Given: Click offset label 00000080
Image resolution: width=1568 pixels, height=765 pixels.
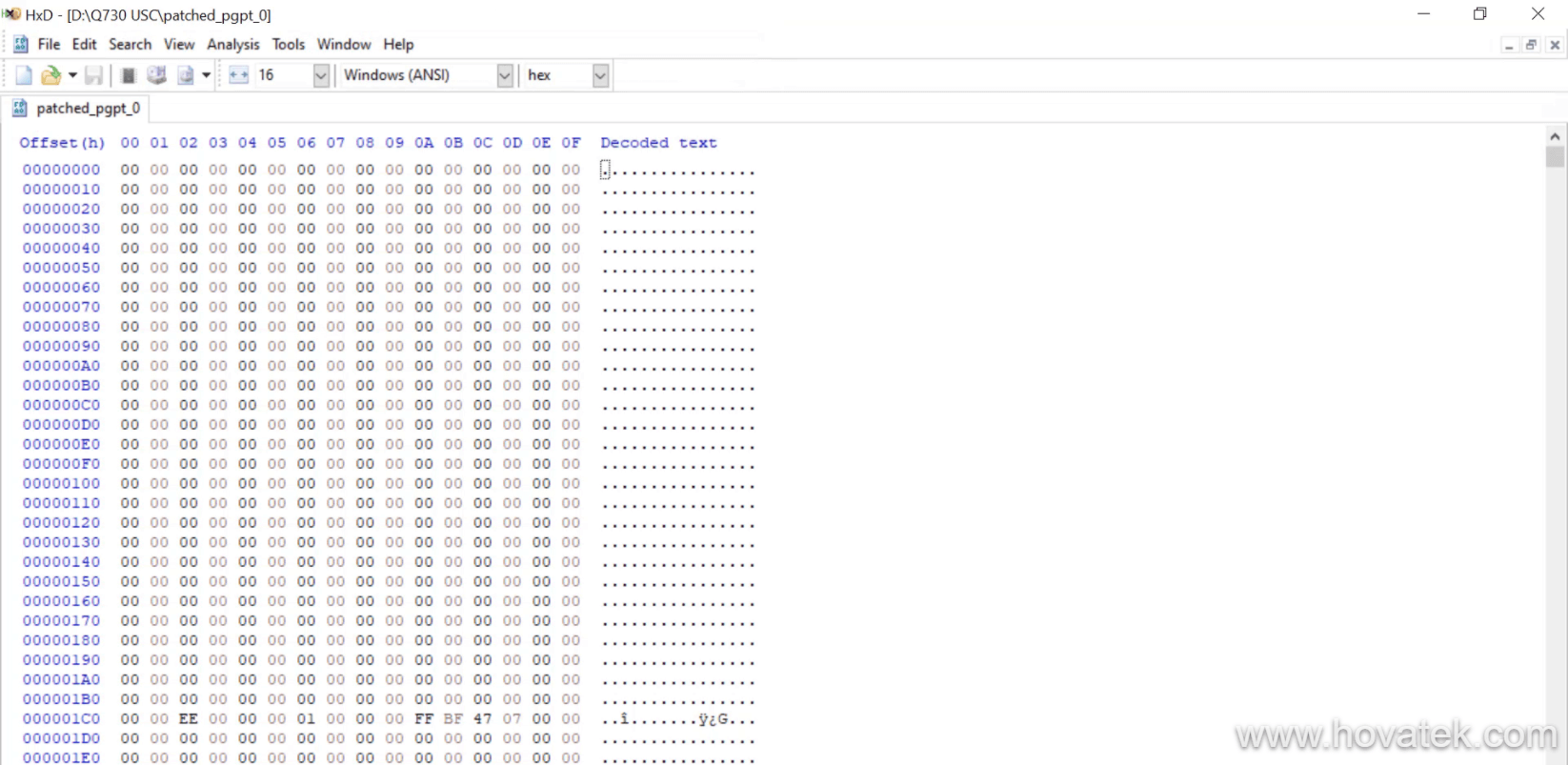Looking at the screenshot, I should tap(61, 327).
